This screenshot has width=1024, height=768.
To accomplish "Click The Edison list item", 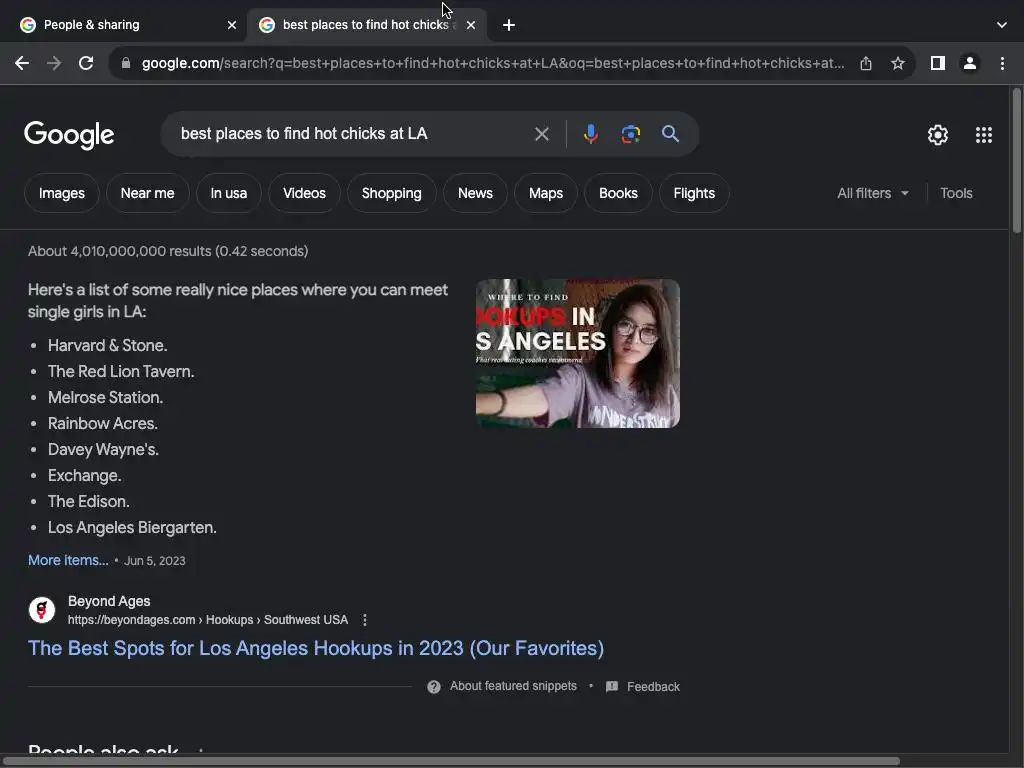I will click(x=89, y=502).
